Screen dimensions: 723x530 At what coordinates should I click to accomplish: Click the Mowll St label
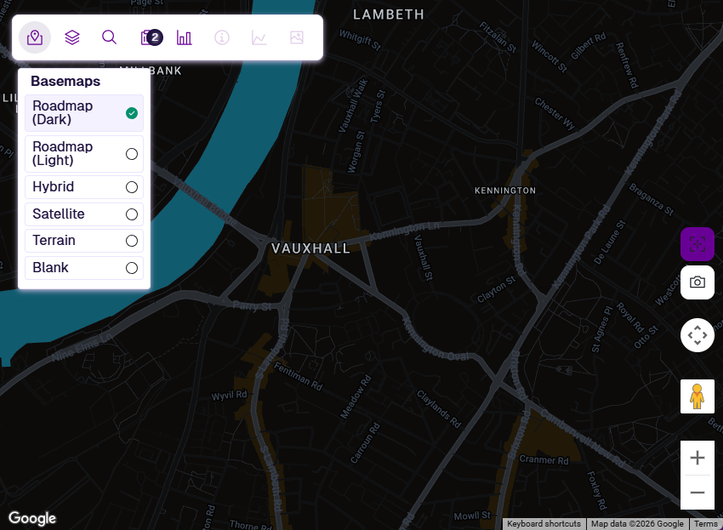click(x=472, y=515)
